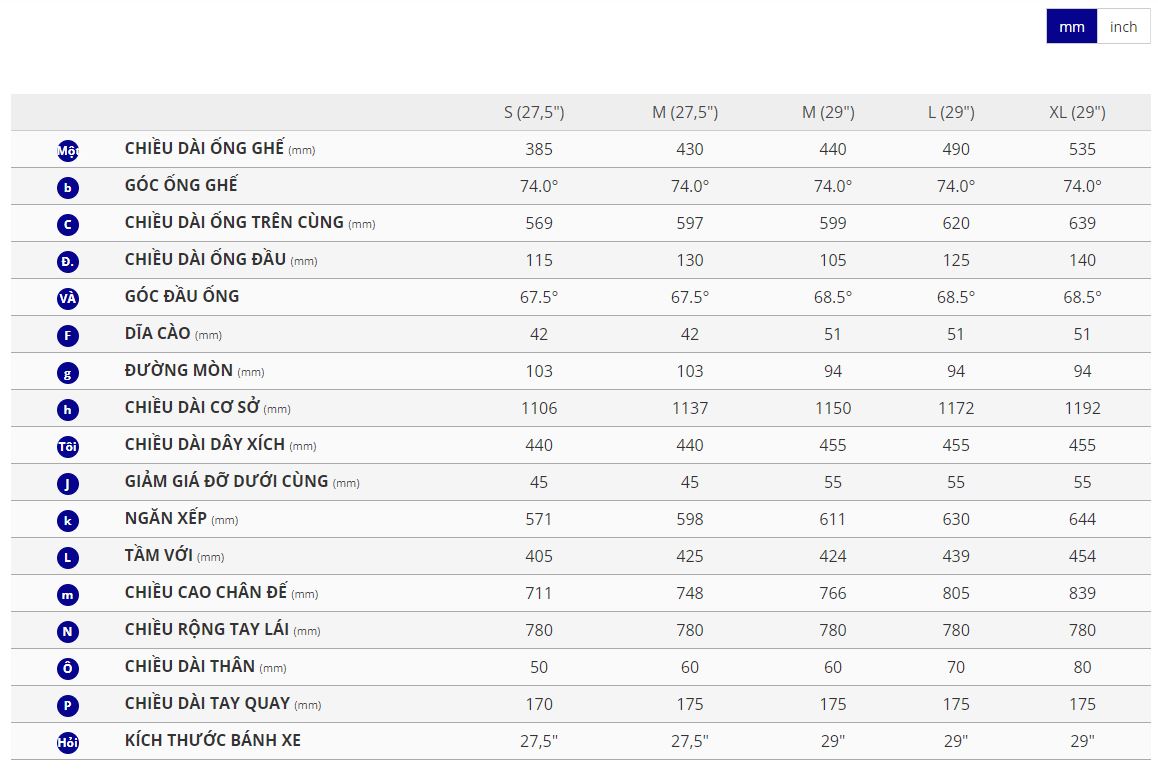Click the 'h' icon beside CHIỀU DÀI CƠ SỞ
This screenshot has height=769, width=1158.
point(68,410)
